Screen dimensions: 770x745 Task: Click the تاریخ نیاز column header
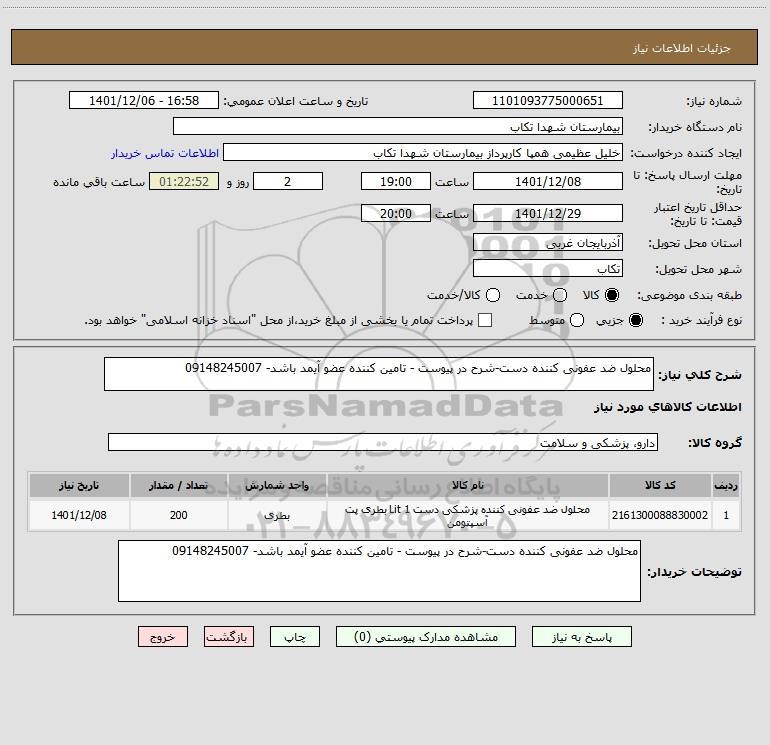pyautogui.click(x=79, y=486)
